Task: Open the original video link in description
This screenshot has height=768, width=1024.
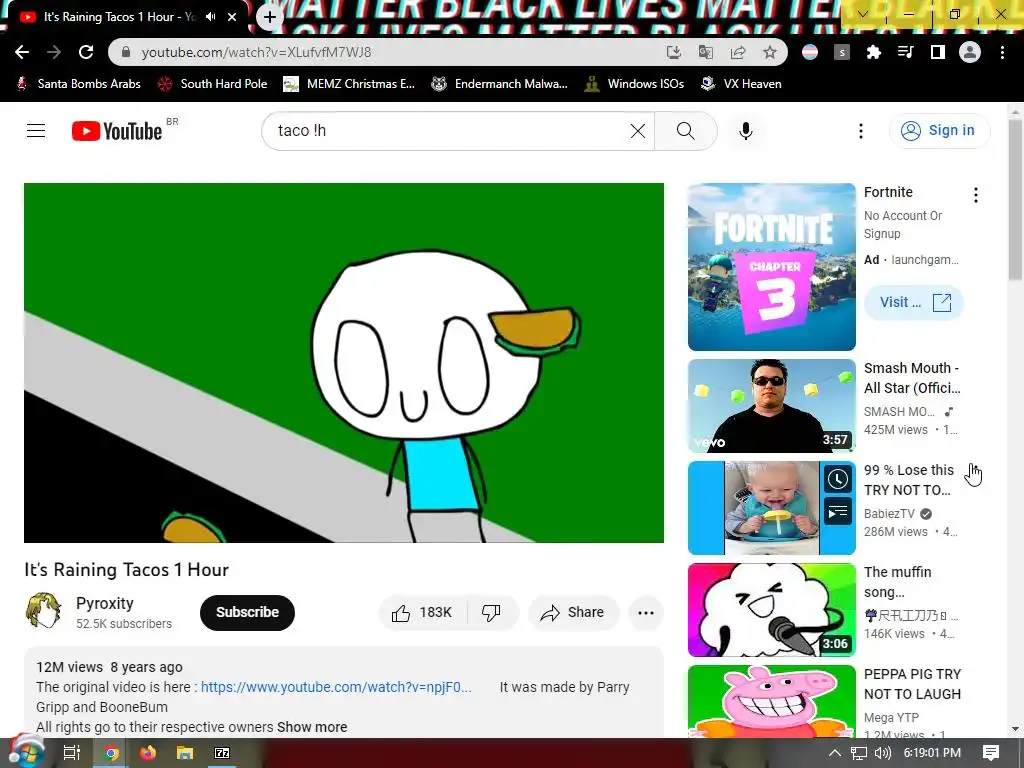Action: click(336, 687)
